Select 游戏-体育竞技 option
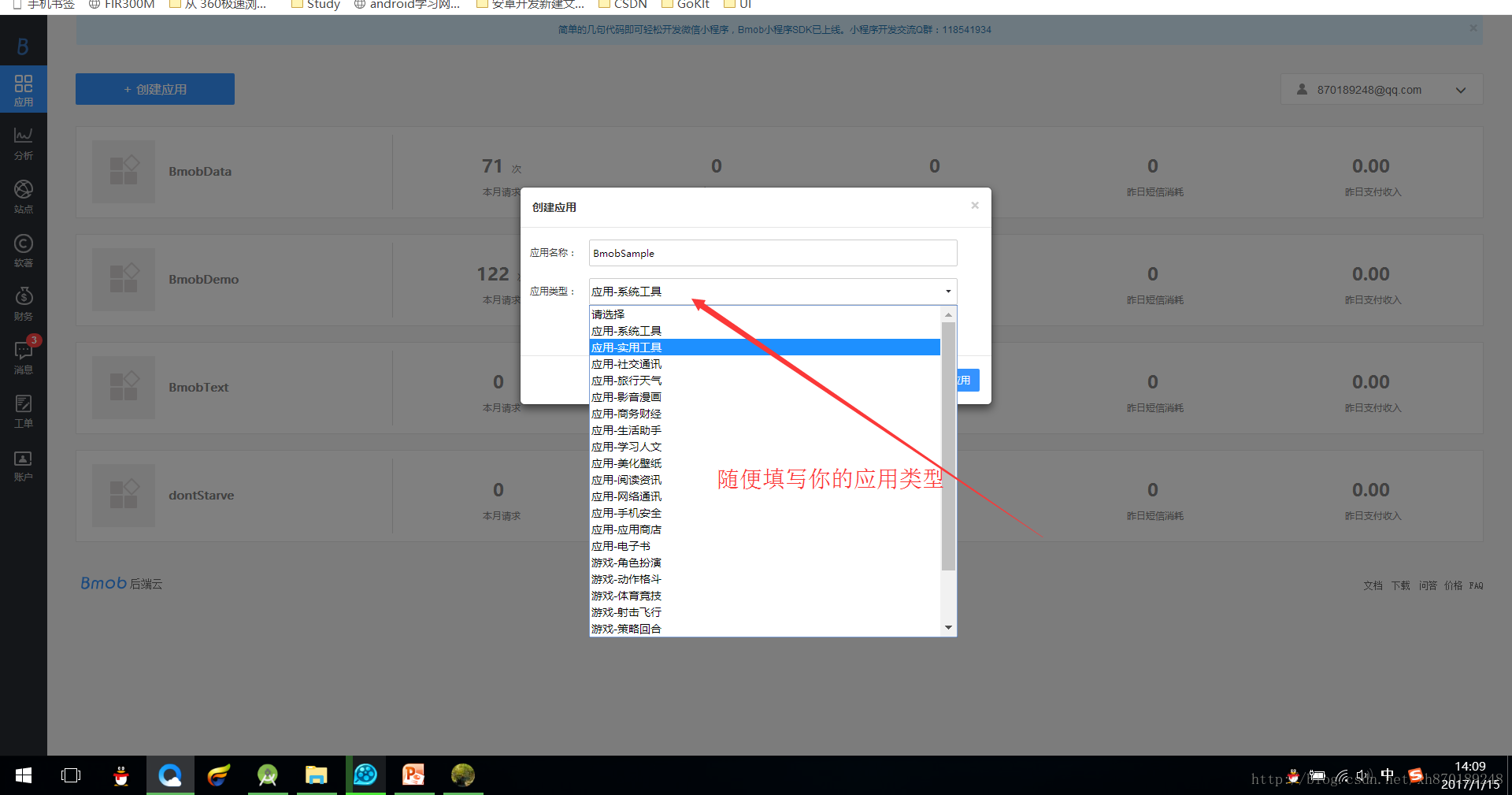This screenshot has height=795, width=1512. pos(765,596)
